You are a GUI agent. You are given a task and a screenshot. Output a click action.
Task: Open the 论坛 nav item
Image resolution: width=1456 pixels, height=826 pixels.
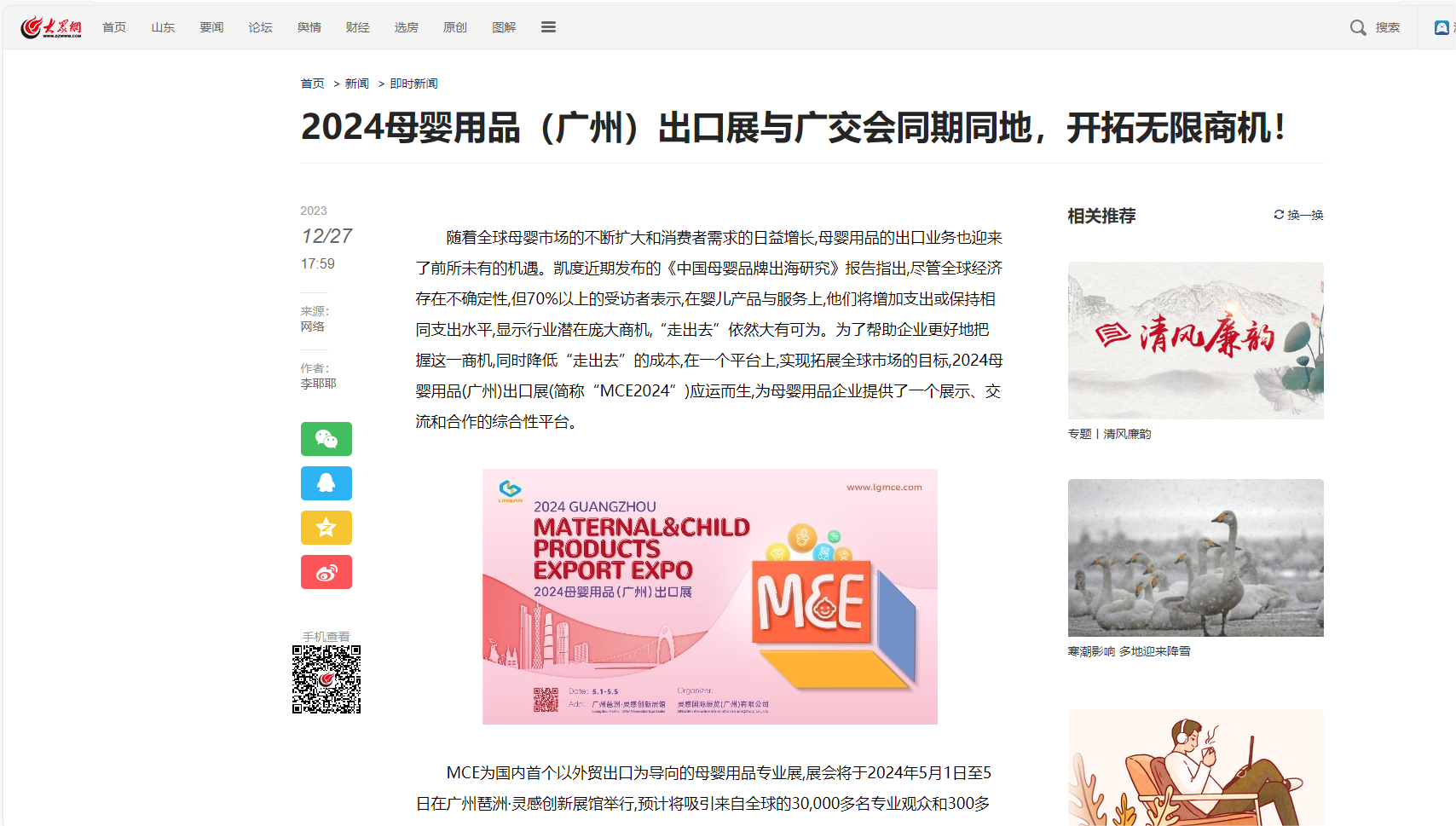click(x=260, y=27)
